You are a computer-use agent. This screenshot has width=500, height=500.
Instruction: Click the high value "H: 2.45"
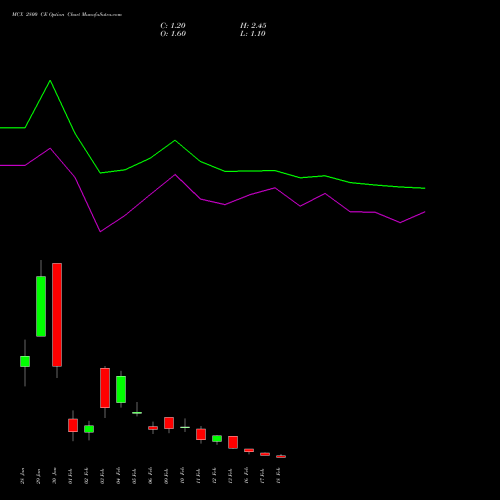[253, 26]
